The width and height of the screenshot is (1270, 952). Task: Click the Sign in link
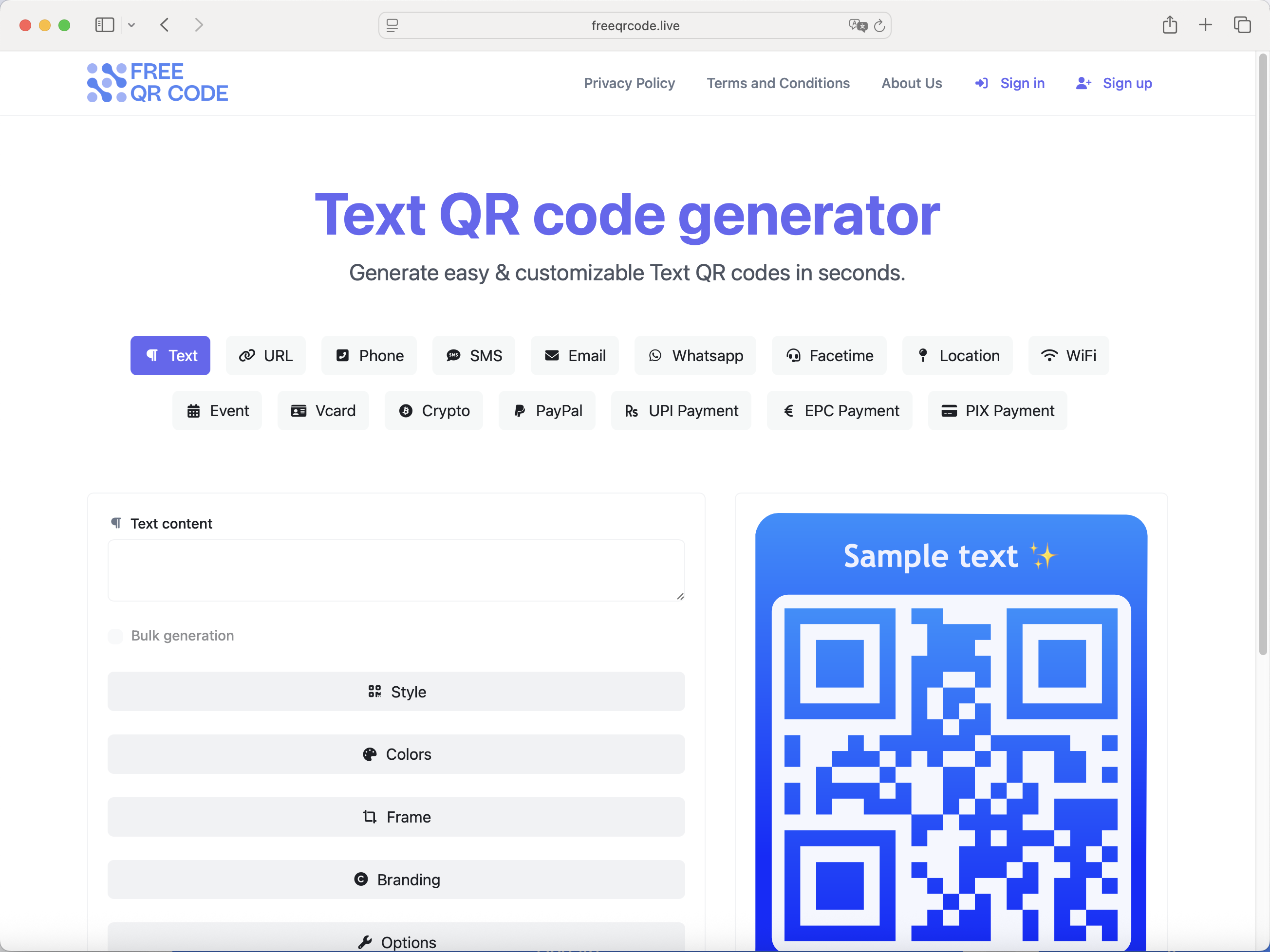pyautogui.click(x=1010, y=83)
